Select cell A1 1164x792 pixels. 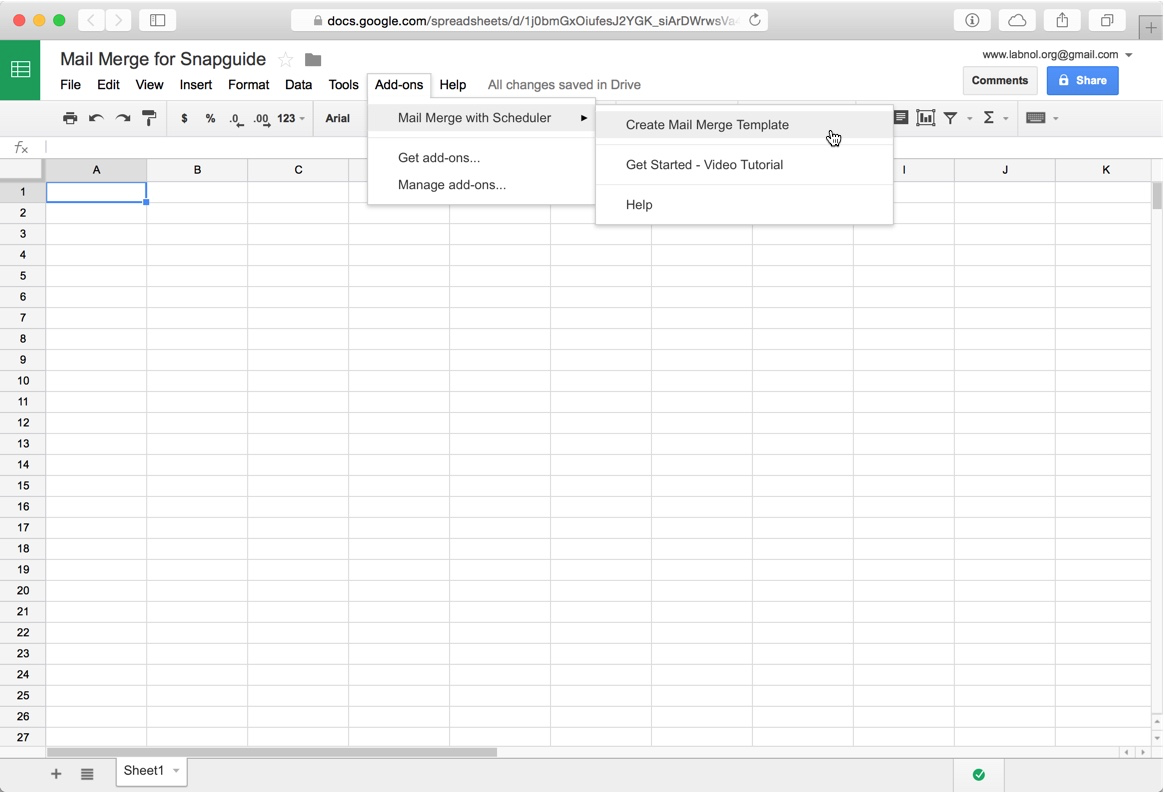pyautogui.click(x=97, y=192)
